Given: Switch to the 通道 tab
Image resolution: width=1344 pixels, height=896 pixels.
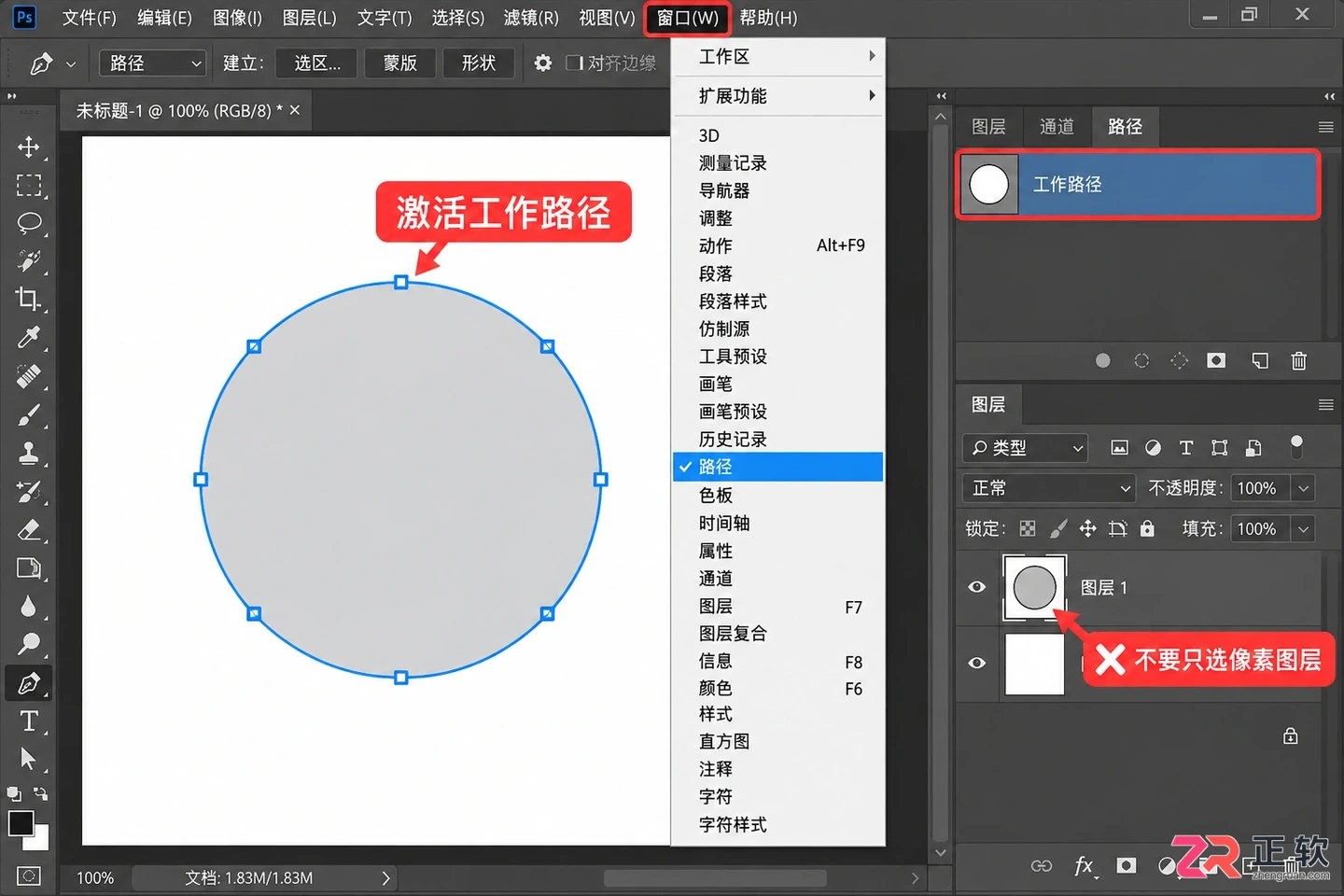Looking at the screenshot, I should [1057, 127].
